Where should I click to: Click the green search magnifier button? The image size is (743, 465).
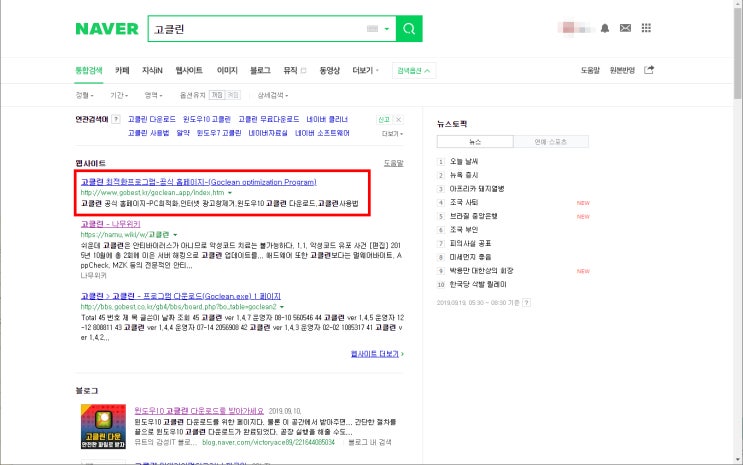click(409, 29)
